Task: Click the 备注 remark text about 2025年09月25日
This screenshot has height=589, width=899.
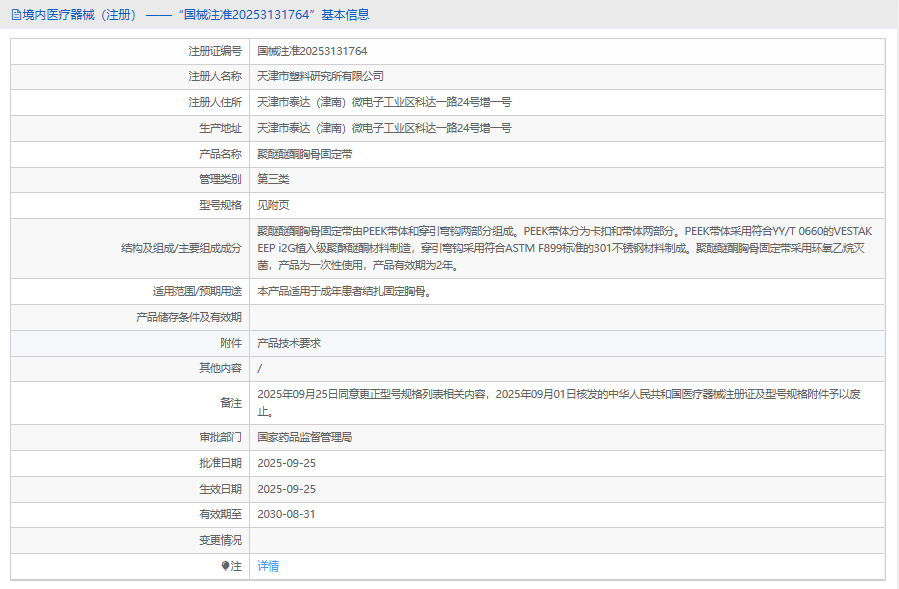Action: pyautogui.click(x=559, y=403)
